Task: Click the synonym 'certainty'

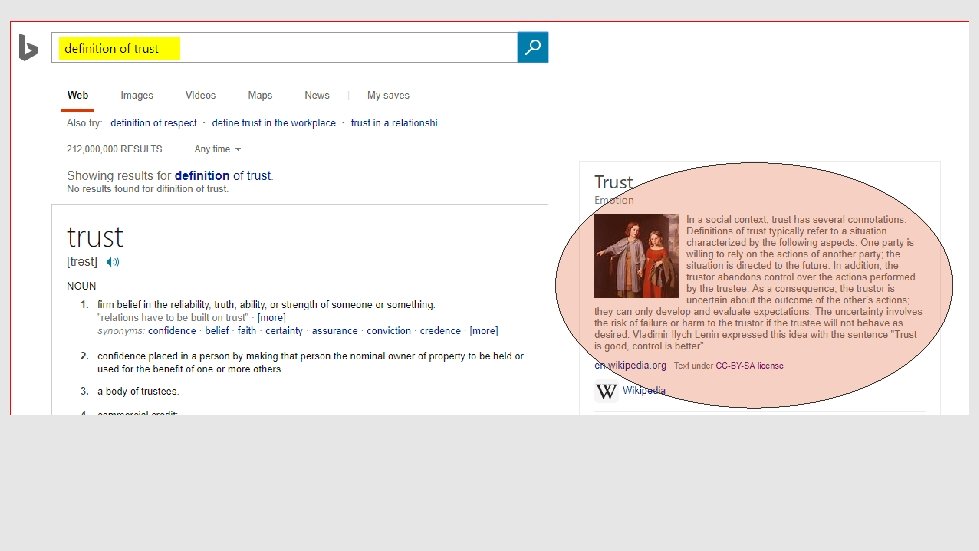Action: click(x=283, y=331)
